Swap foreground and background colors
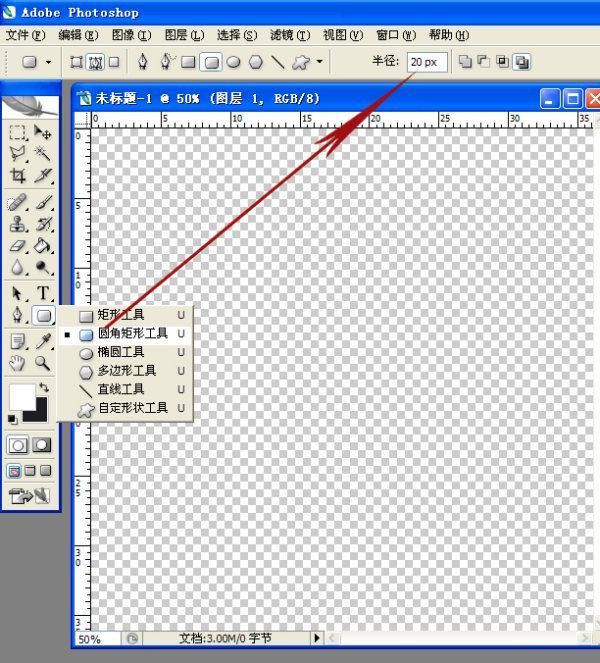Image resolution: width=600 pixels, height=663 pixels. tap(44, 387)
